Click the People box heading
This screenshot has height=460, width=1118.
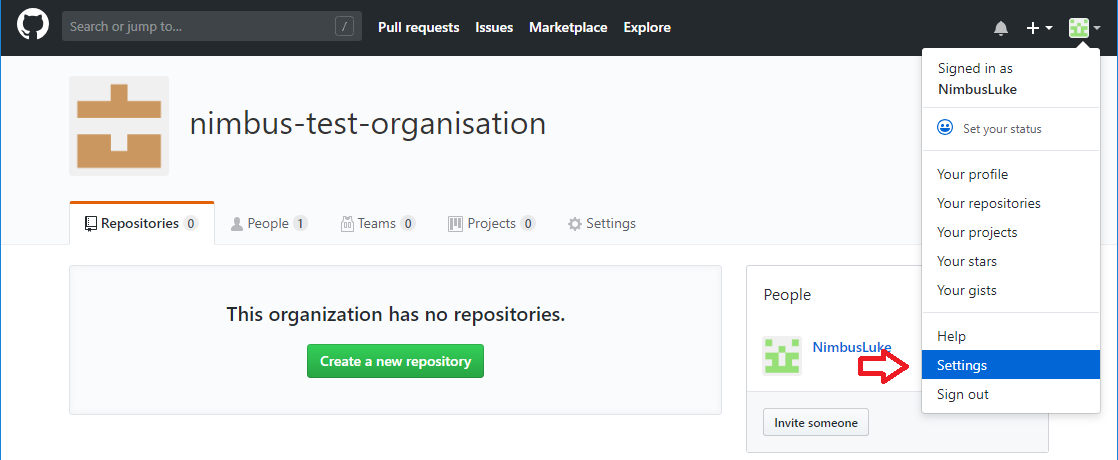[787, 295]
